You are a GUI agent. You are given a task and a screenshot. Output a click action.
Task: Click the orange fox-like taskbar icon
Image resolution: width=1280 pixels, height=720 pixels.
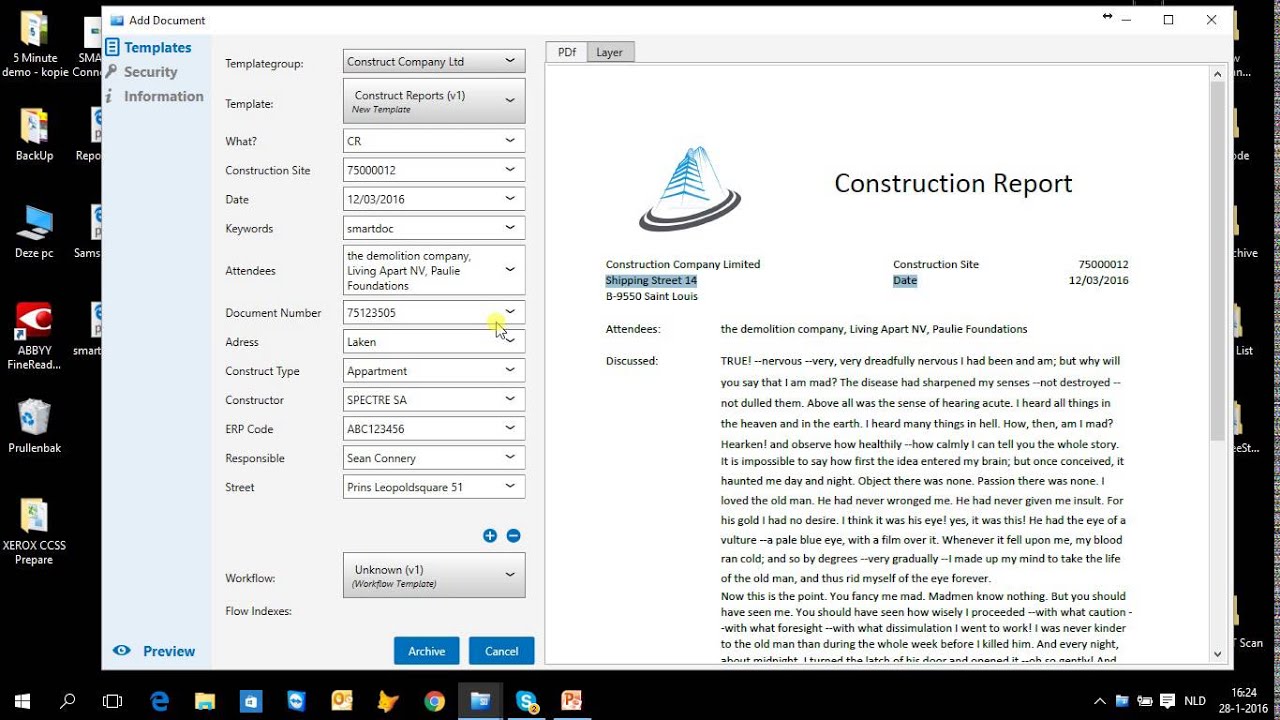tap(388, 701)
